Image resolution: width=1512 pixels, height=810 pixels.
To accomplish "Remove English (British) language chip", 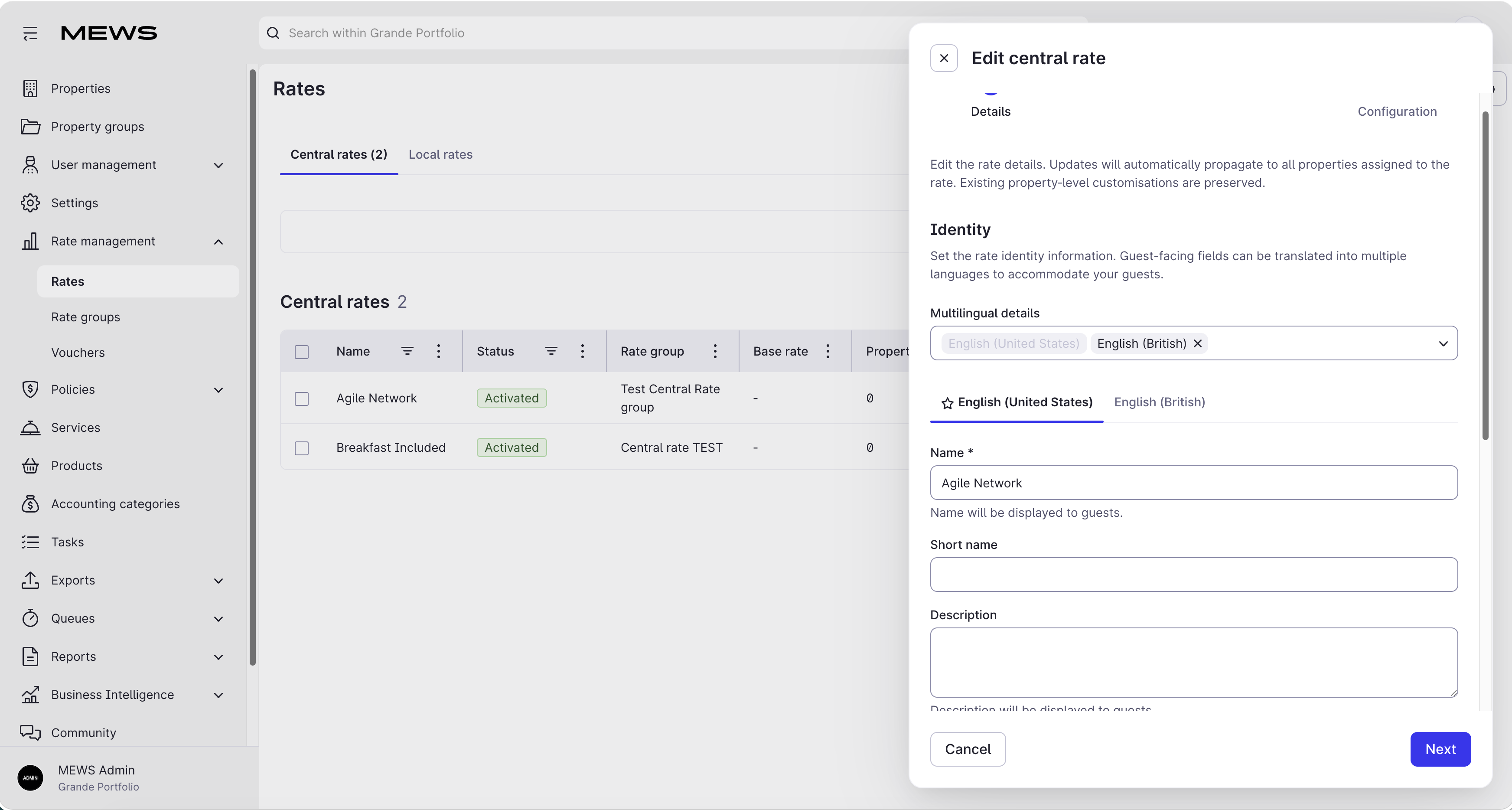I will click(1197, 343).
